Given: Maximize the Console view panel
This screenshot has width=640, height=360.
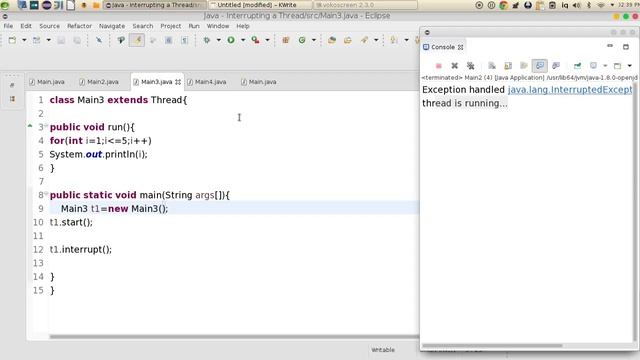Looking at the screenshot, I should pyautogui.click(x=626, y=47).
